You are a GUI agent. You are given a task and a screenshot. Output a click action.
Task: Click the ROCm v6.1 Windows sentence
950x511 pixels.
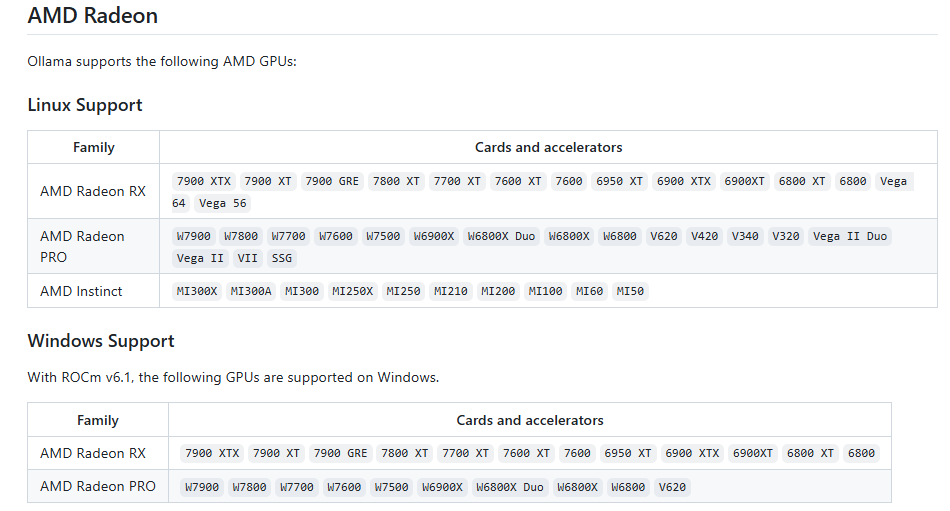233,377
